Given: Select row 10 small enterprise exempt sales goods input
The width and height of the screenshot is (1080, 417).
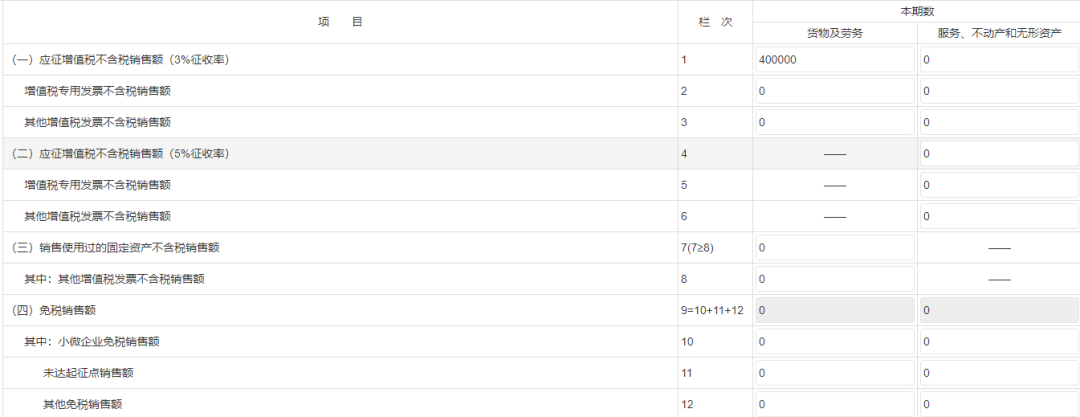Looking at the screenshot, I should 834,342.
